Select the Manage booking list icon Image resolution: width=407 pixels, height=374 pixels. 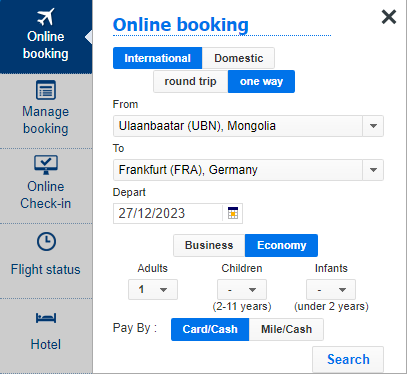46,90
